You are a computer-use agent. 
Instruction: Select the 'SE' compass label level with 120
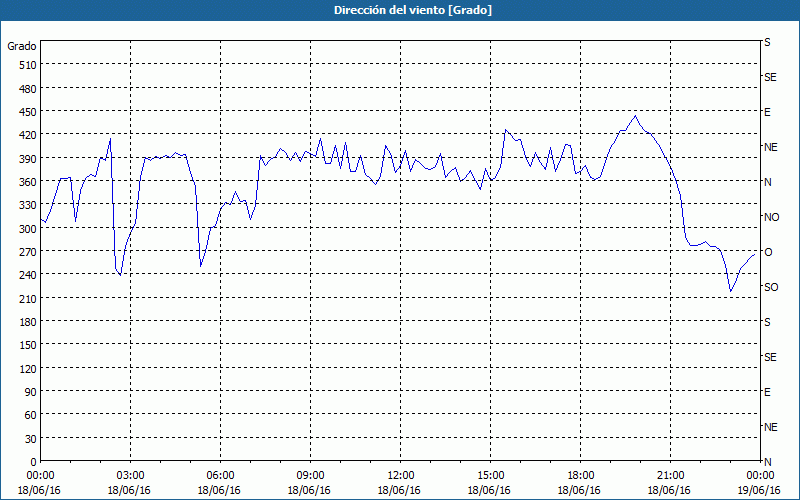click(770, 357)
